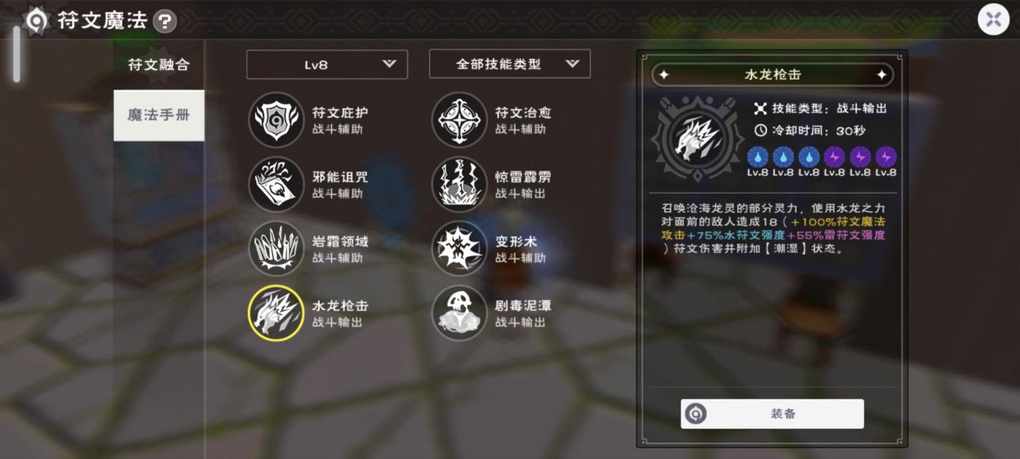Click the last thunder rune Lv.8 icon

(886, 157)
